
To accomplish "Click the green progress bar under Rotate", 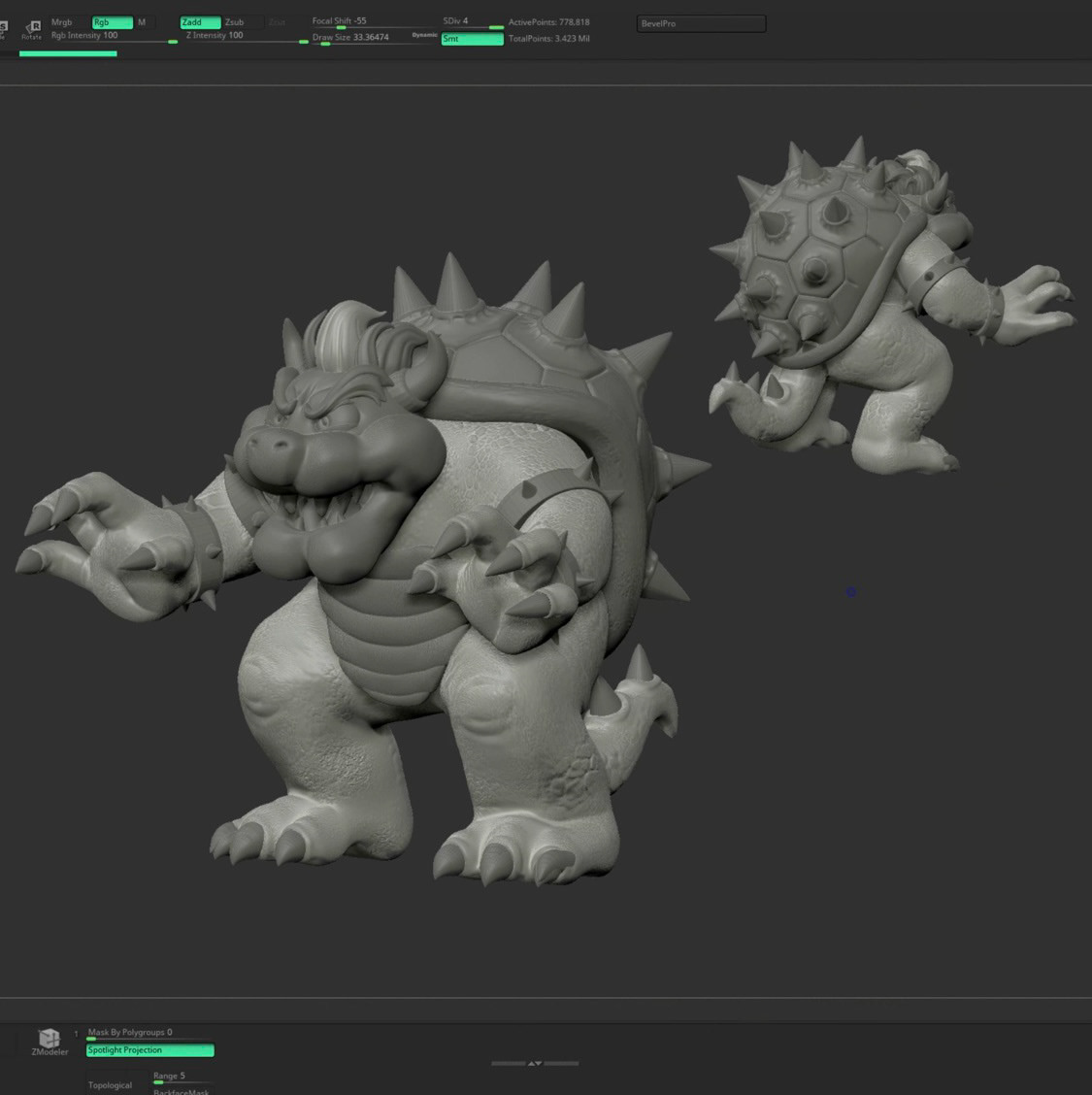I will pyautogui.click(x=68, y=53).
